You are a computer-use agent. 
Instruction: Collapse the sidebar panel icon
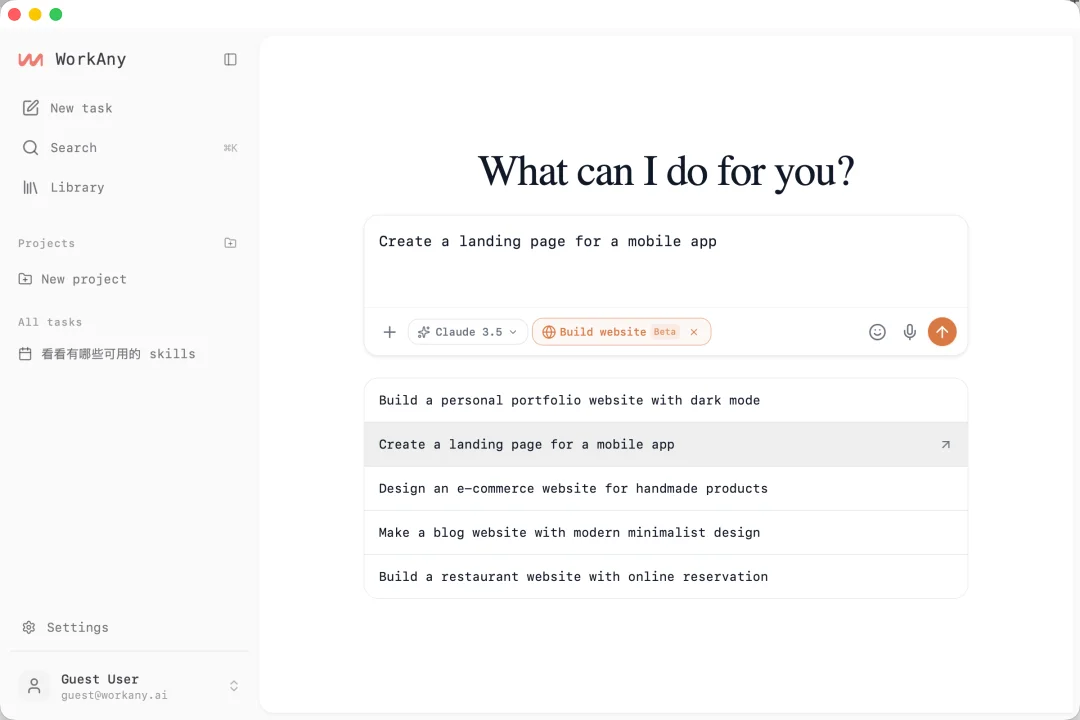click(x=230, y=59)
